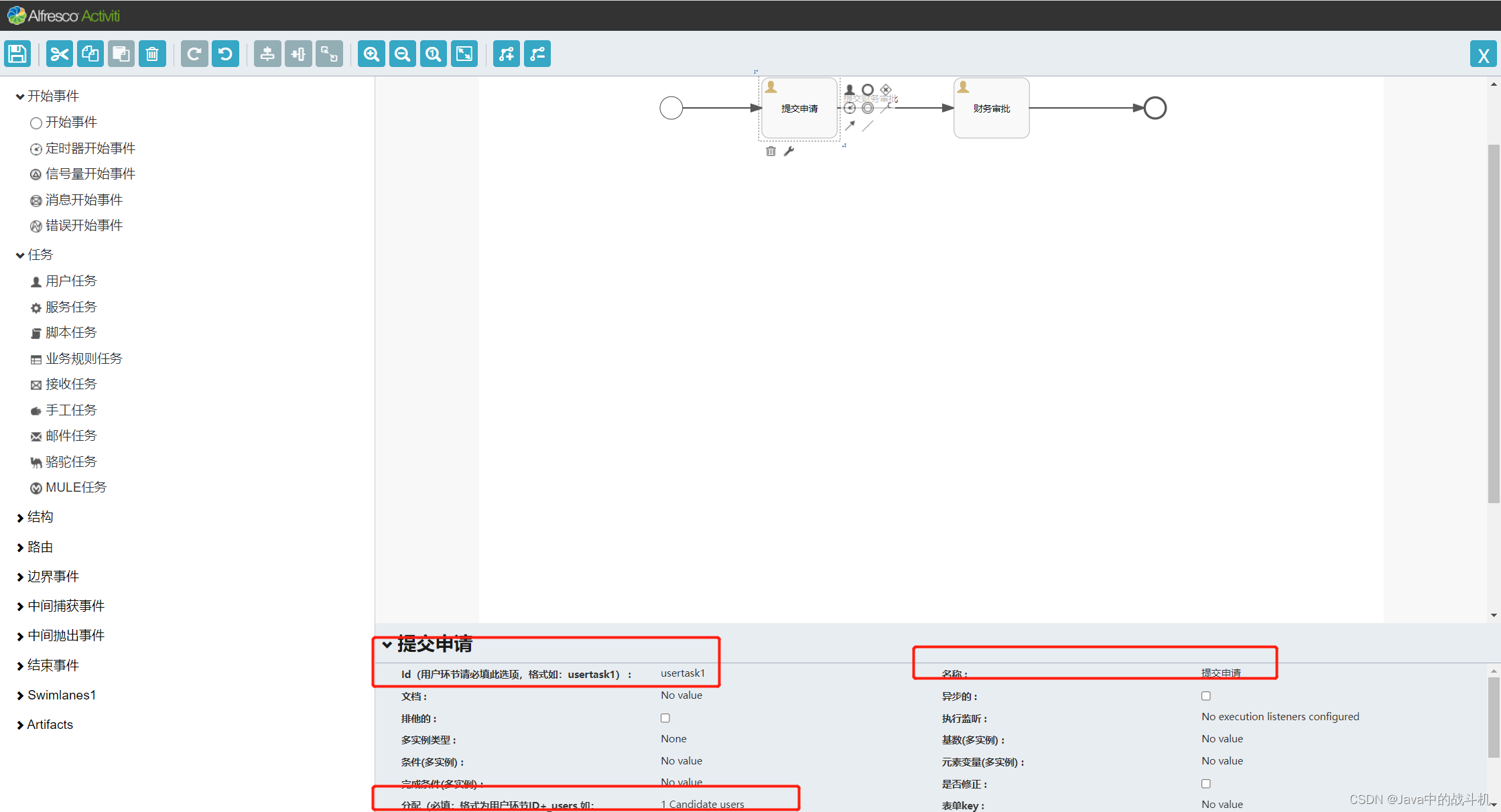Toggle the 异步的 checkbox

pyautogui.click(x=1205, y=696)
